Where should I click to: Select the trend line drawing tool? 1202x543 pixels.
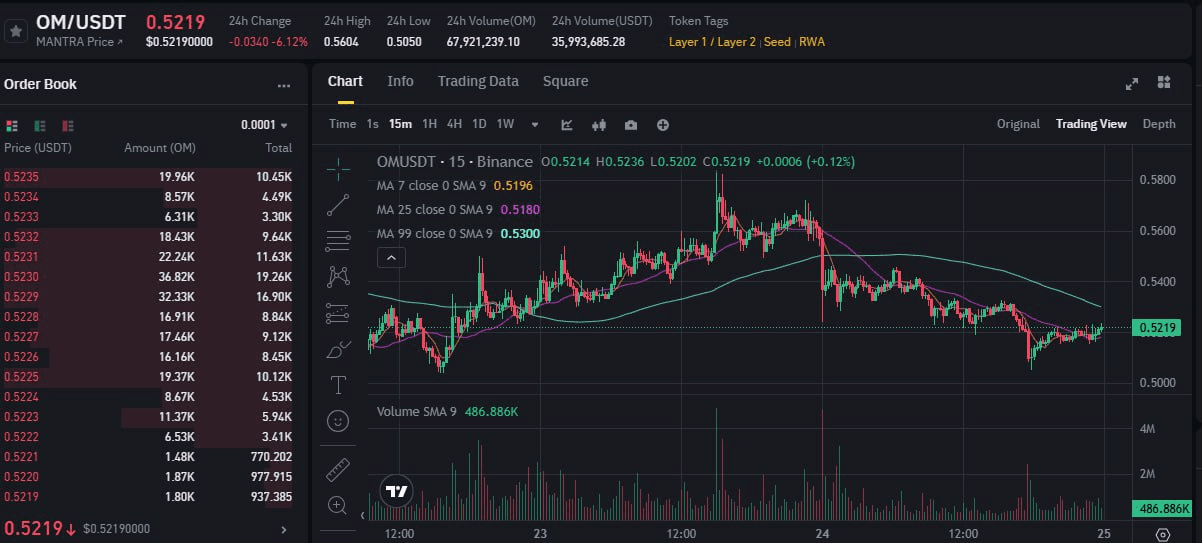338,204
